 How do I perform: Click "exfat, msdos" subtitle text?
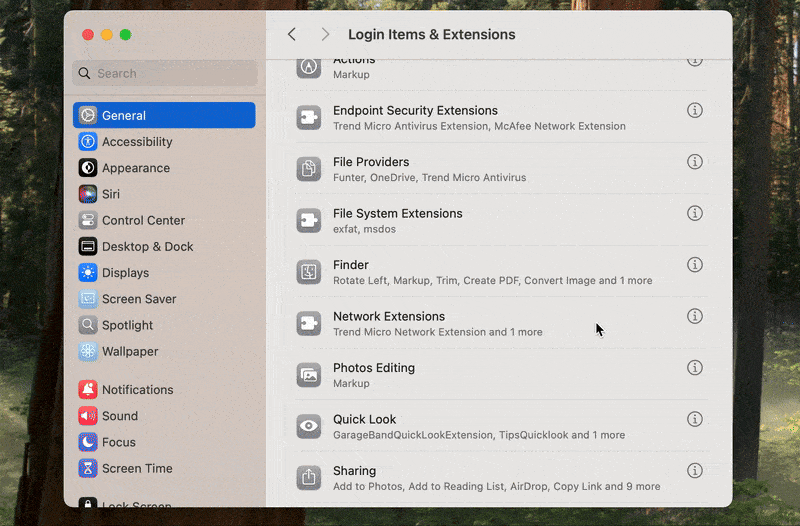pyautogui.click(x=364, y=229)
